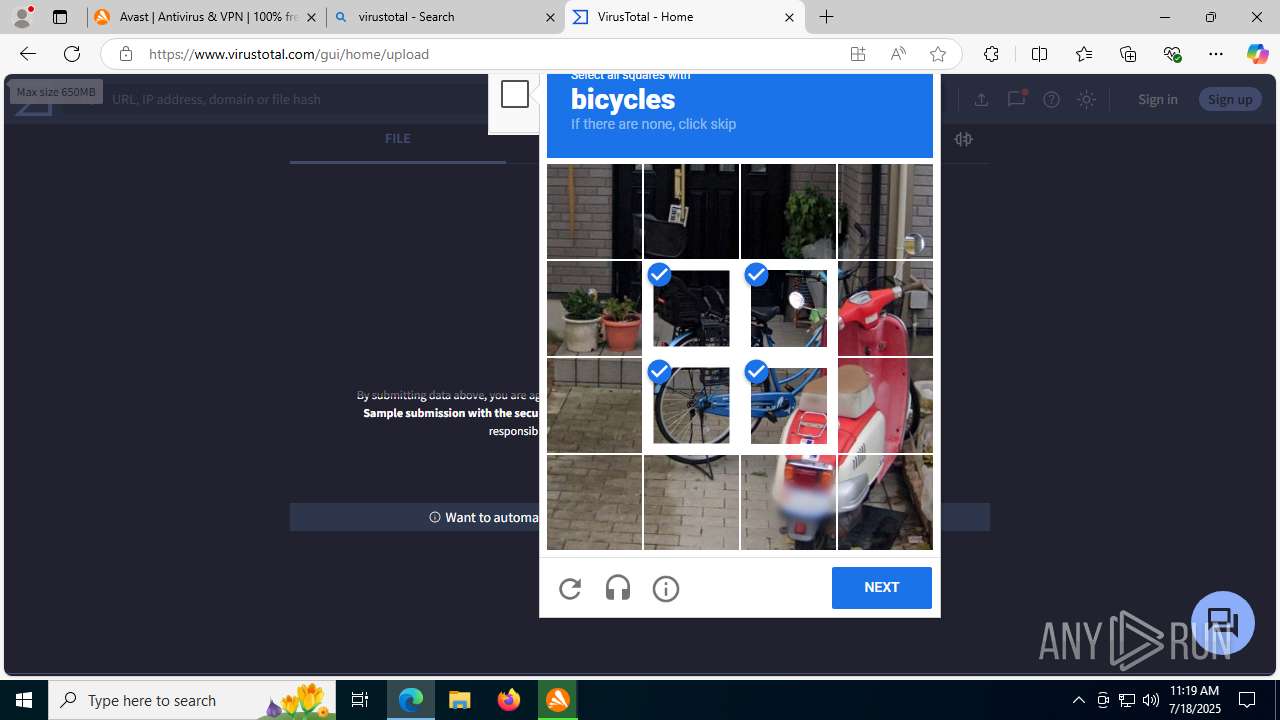Viewport: 1280px width, 720px height.
Task: Open Firefox from the taskbar
Action: [509, 700]
